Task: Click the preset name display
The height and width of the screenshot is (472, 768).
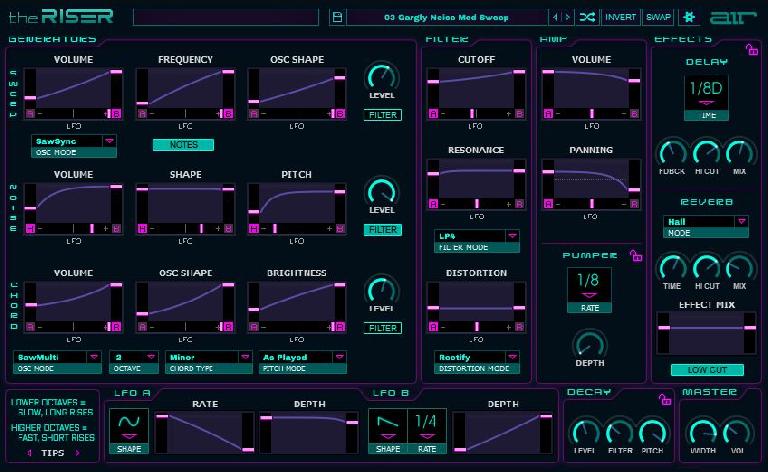Action: (447, 17)
